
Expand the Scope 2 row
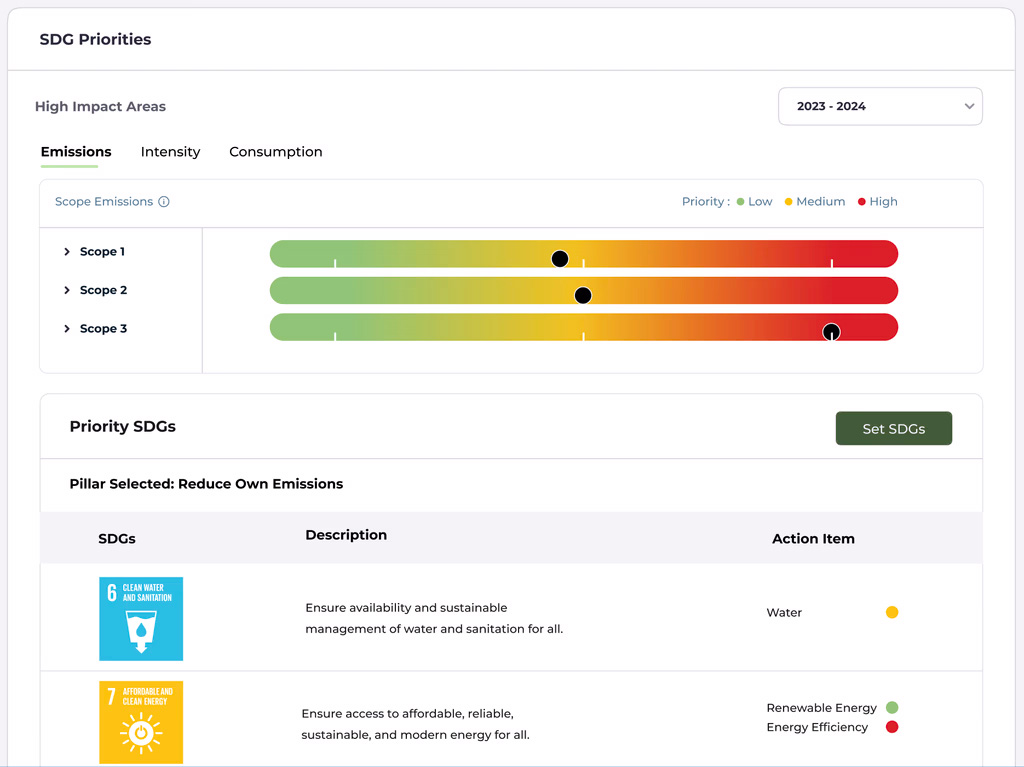pyautogui.click(x=67, y=290)
